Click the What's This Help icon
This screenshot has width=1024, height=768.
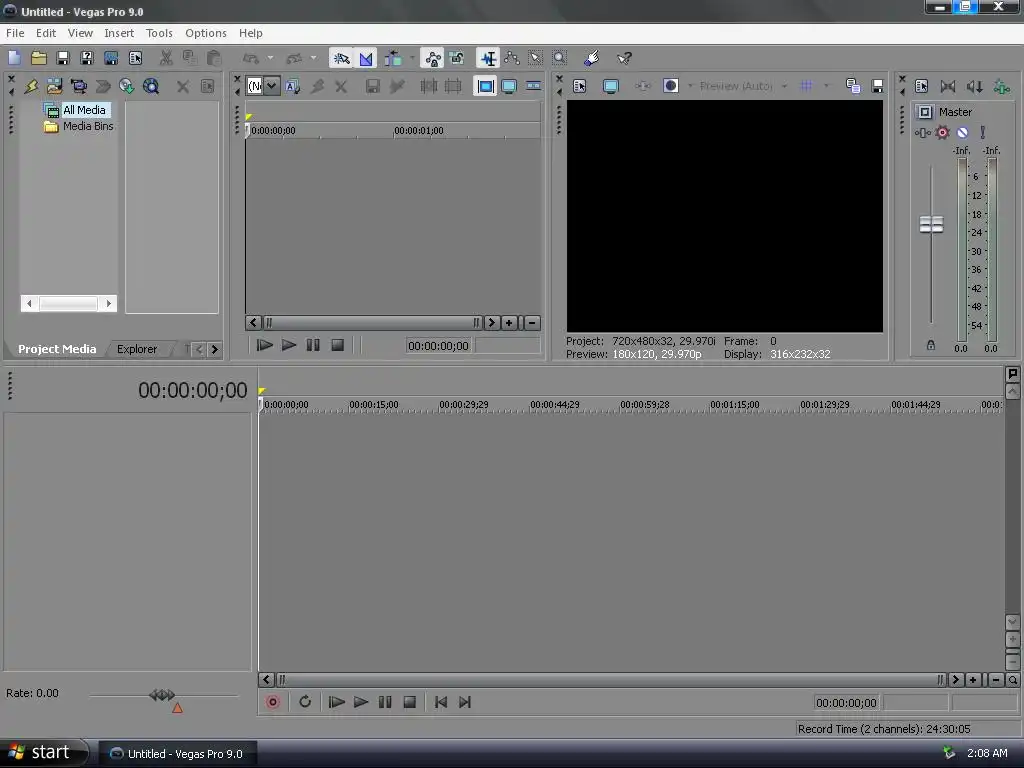[x=624, y=58]
